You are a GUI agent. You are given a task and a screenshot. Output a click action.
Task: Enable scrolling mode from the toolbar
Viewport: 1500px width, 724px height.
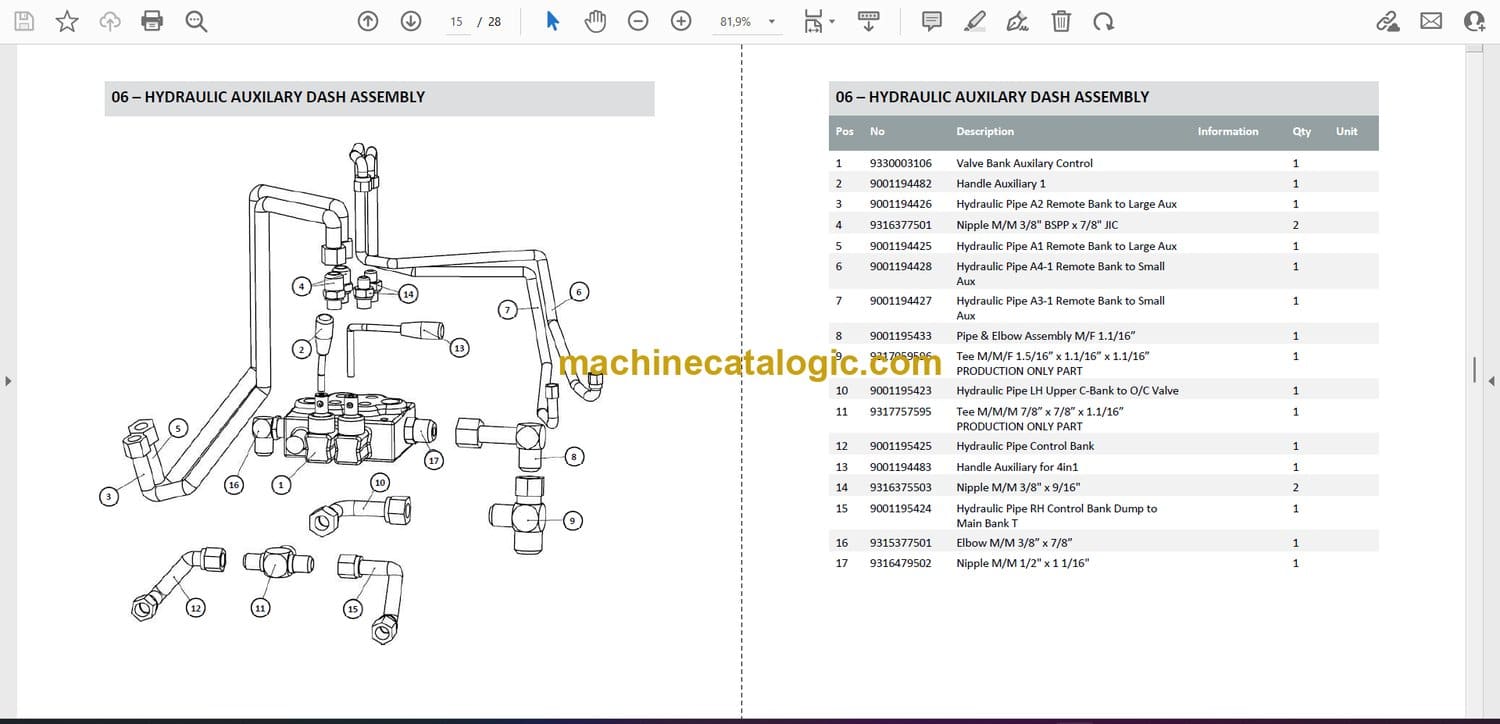coord(868,21)
